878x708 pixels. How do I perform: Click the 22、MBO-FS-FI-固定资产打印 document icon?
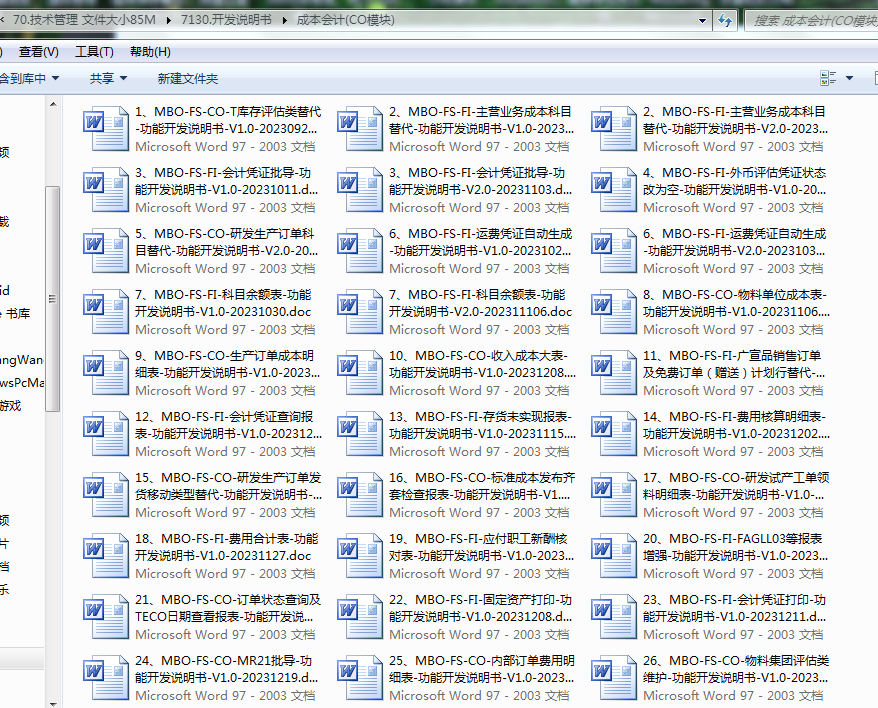[359, 616]
